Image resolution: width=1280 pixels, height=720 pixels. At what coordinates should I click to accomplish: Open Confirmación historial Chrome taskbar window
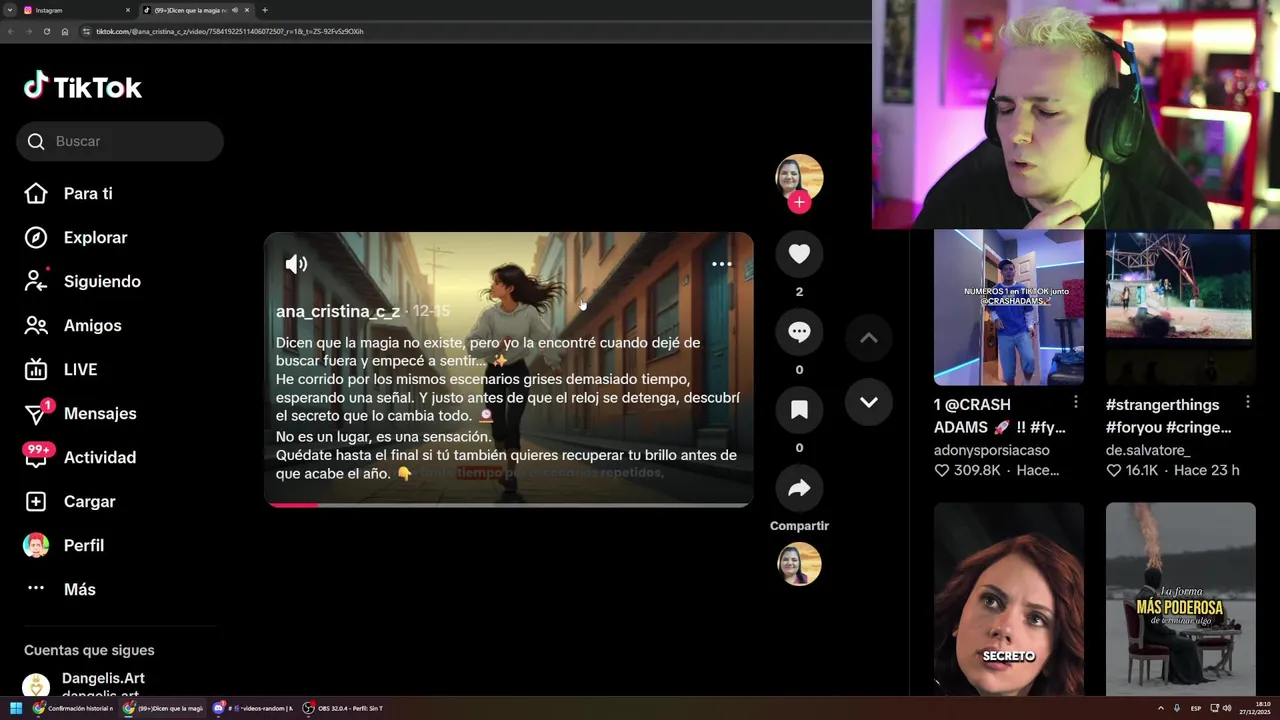(x=73, y=708)
